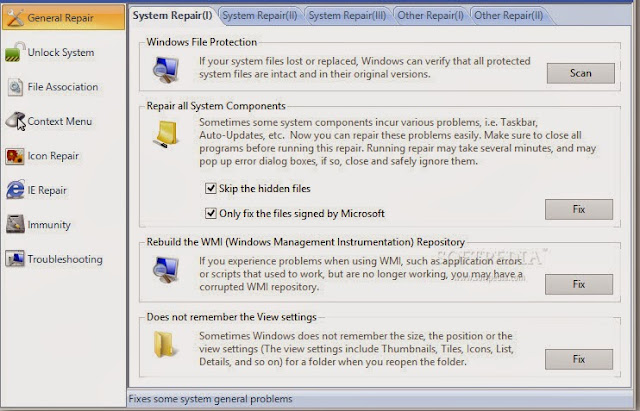
Task: Go to the Immunity section label
Action: pyautogui.click(x=49, y=224)
